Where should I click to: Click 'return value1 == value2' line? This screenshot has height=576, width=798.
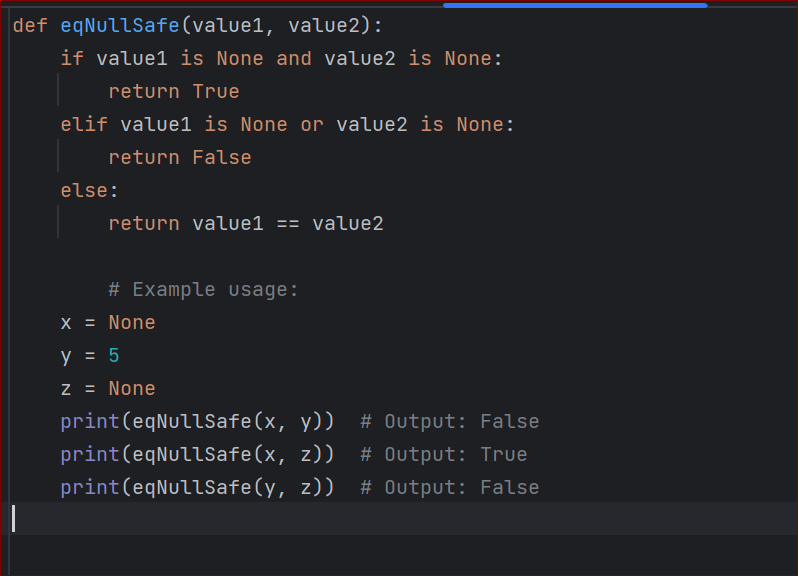[x=246, y=224]
